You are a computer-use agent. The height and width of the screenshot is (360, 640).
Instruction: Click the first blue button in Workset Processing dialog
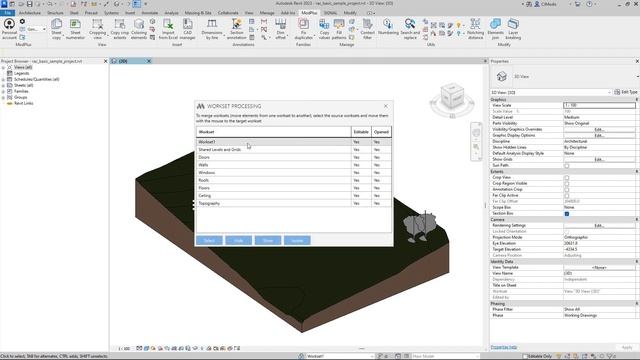(209, 240)
